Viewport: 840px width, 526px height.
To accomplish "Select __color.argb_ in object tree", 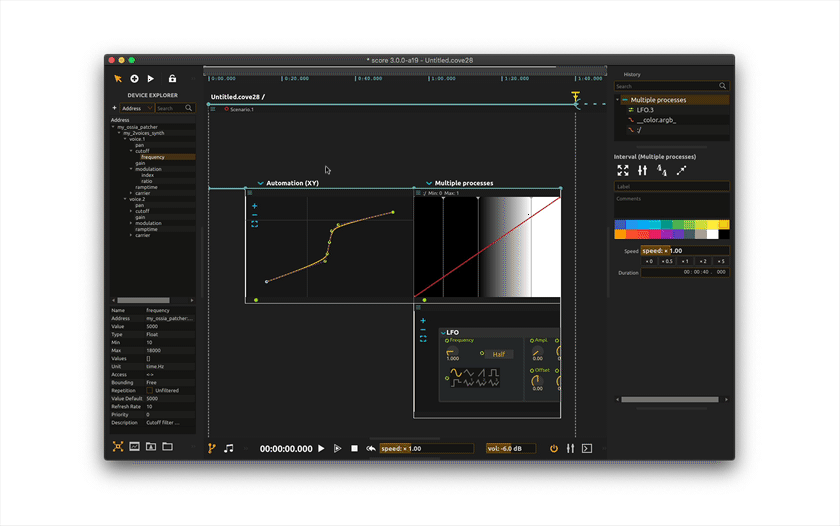I will pyautogui.click(x=656, y=120).
